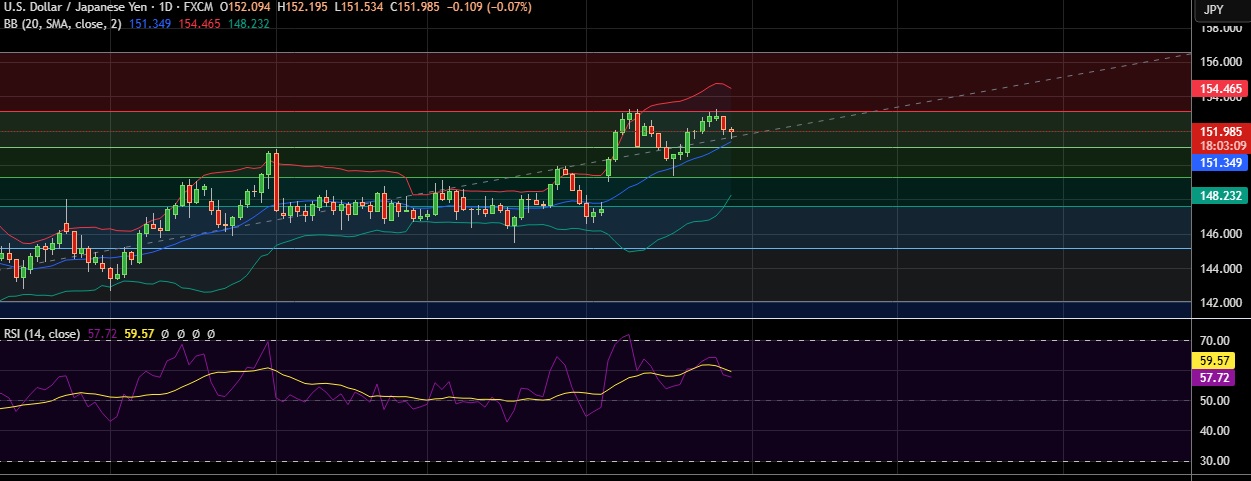
Task: Click the 30.00 tick on RSI scale
Action: [1214, 461]
